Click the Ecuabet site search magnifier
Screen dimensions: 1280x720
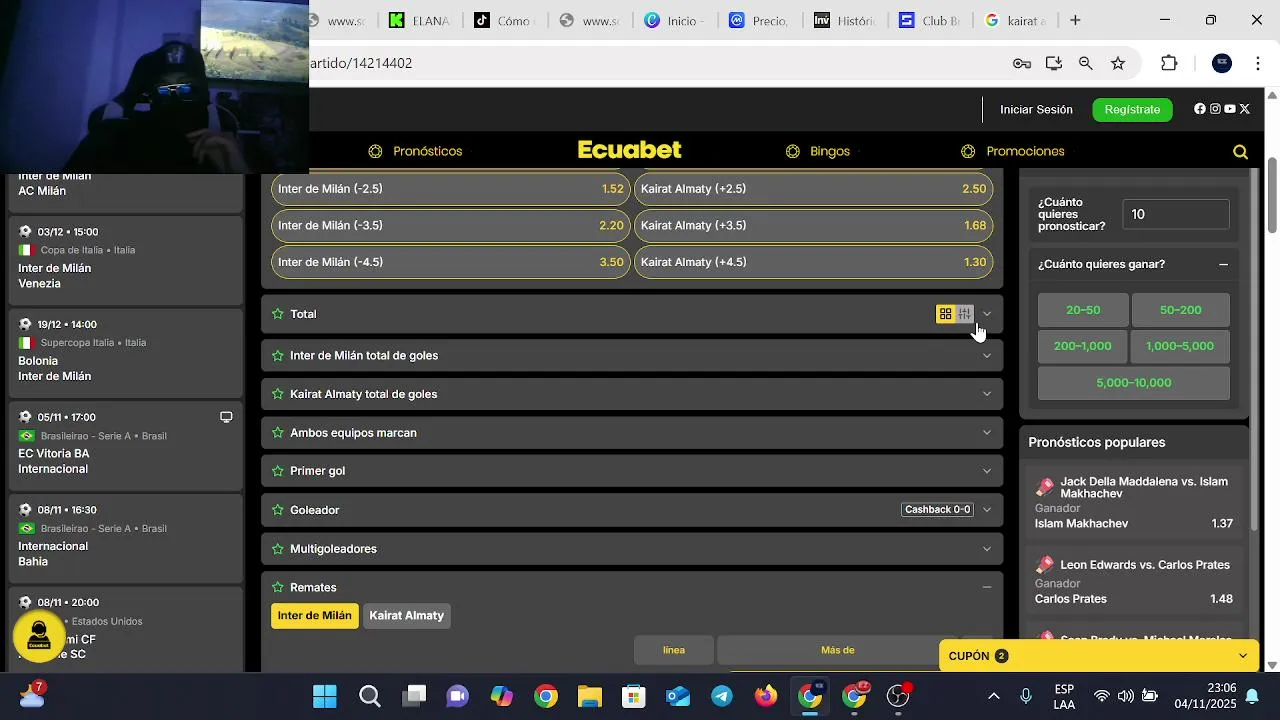click(x=1240, y=152)
